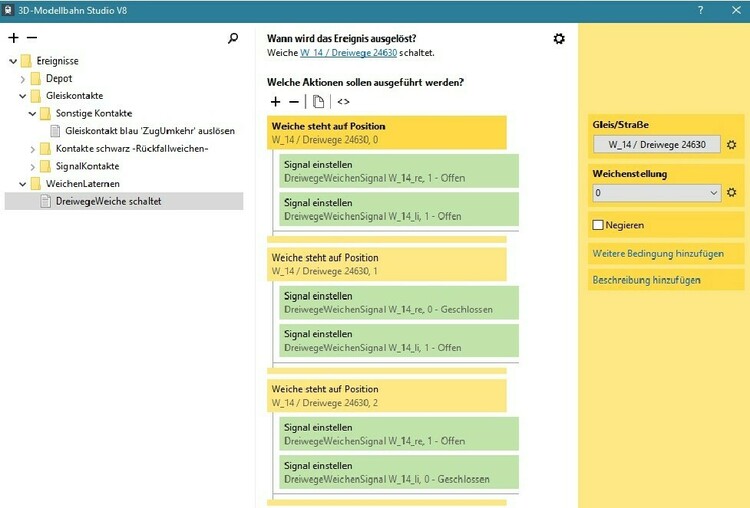Open gear next to Weichenstellung dropdown

732,193
